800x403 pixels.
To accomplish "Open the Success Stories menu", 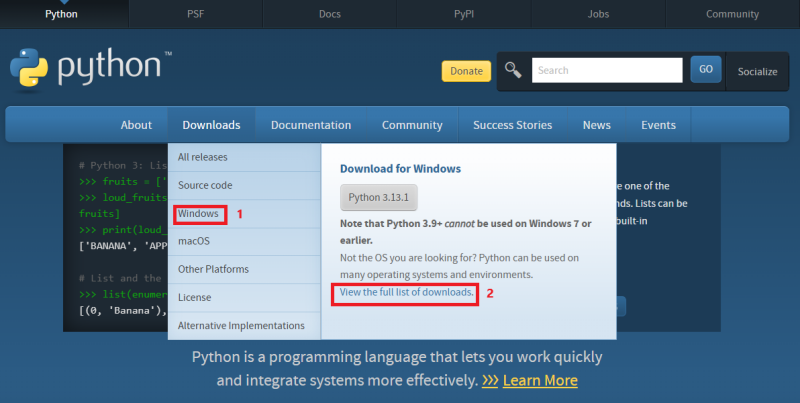I will point(512,125).
